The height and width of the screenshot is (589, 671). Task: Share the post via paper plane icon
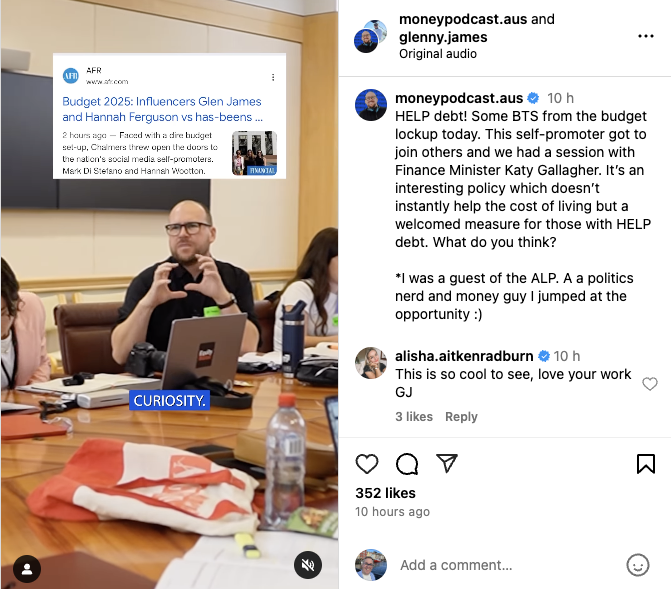tap(447, 463)
